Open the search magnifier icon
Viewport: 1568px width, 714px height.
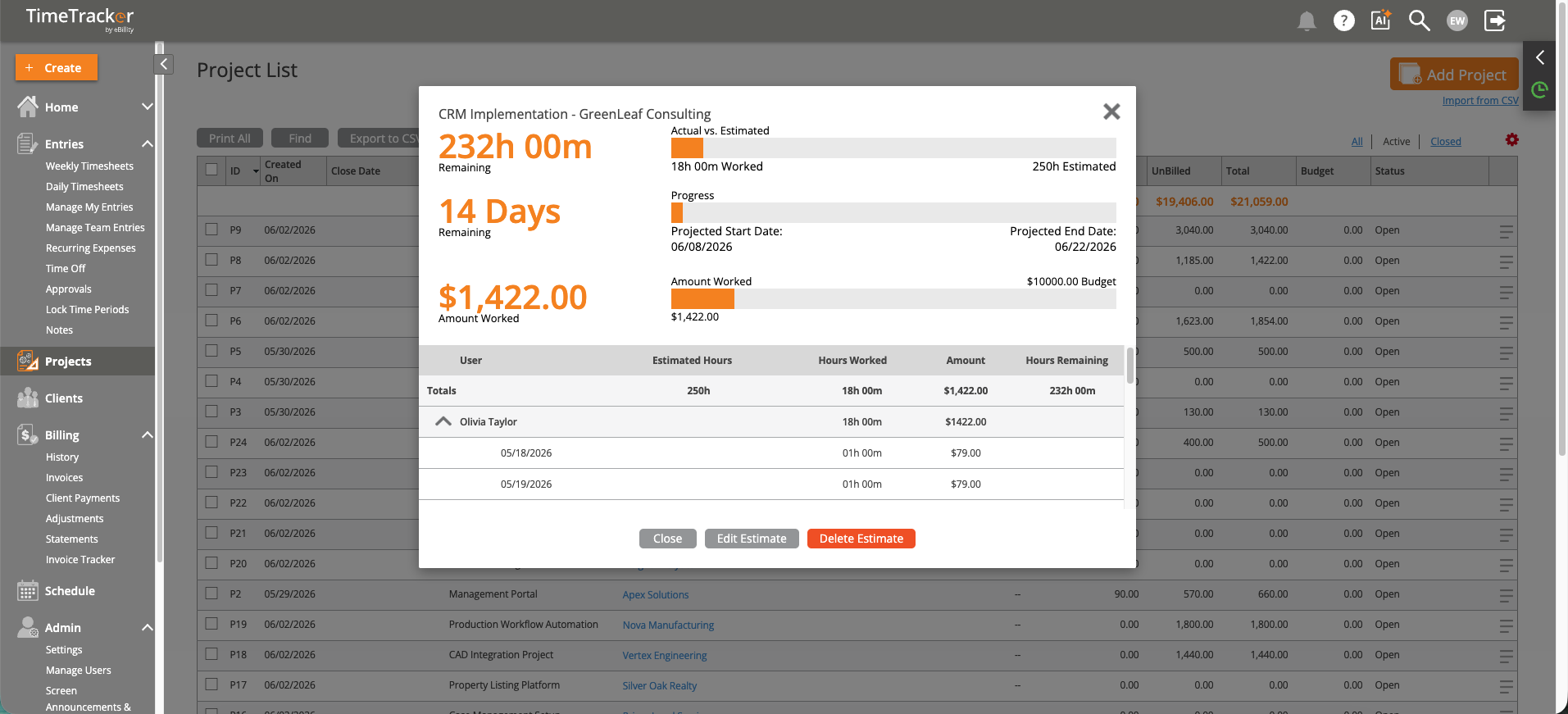click(x=1419, y=20)
